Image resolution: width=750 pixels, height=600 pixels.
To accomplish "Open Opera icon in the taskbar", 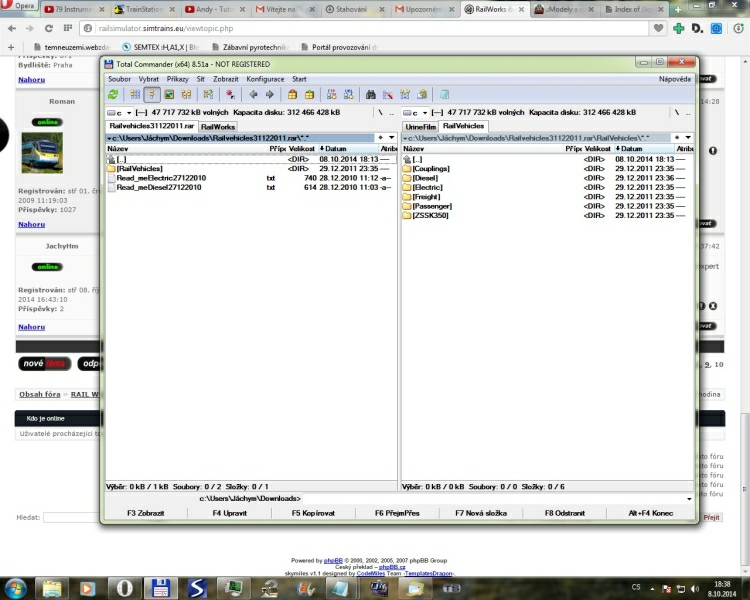I will [x=125, y=588].
